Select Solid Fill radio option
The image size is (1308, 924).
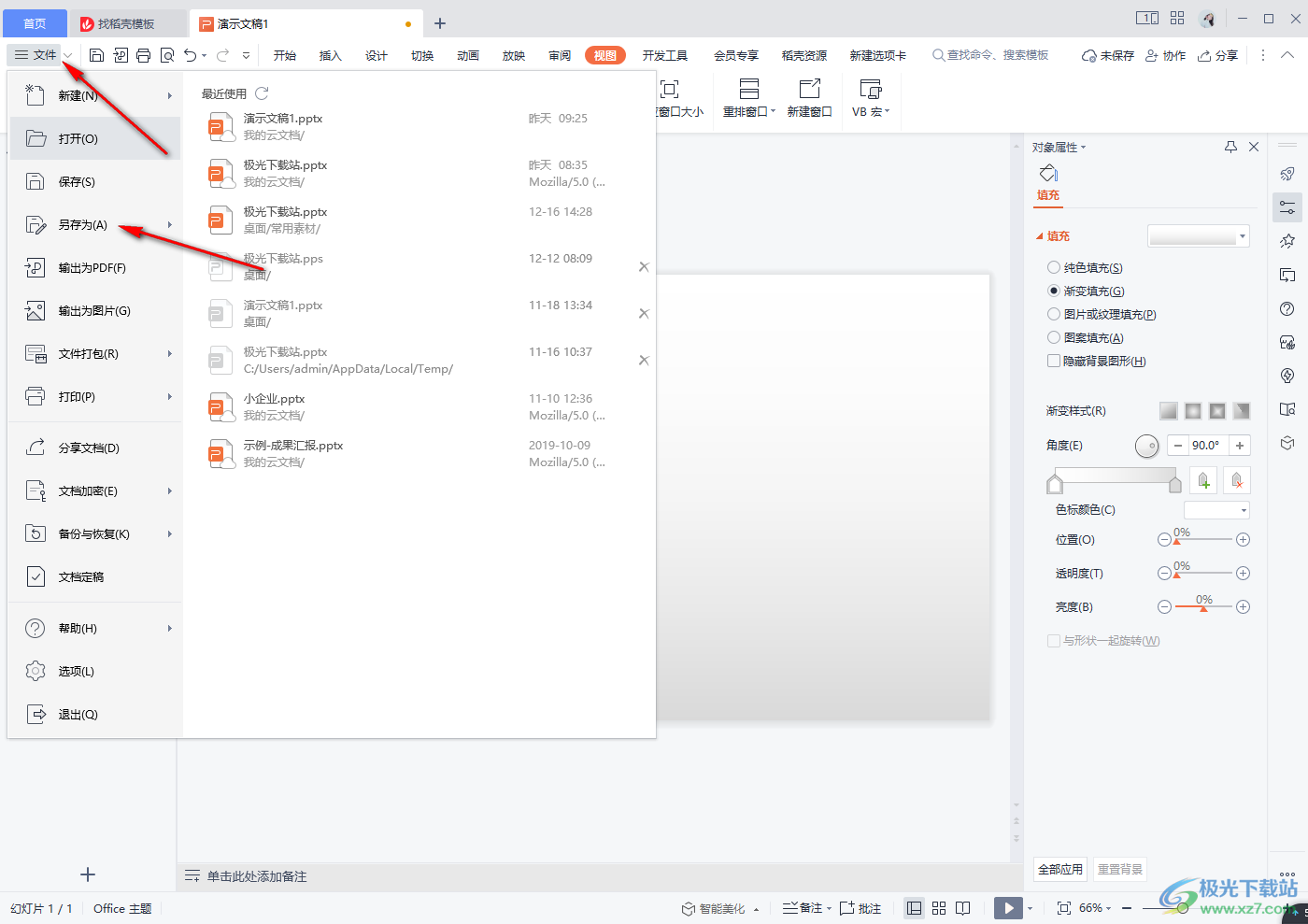pos(1054,268)
